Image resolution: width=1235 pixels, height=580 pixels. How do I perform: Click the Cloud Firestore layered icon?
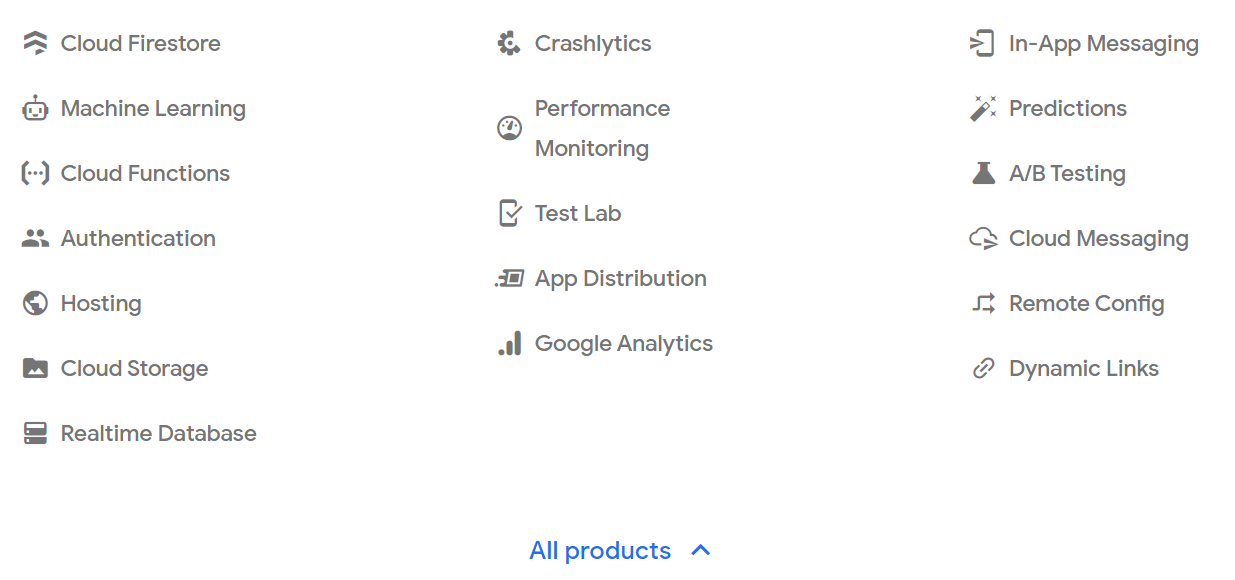[35, 43]
